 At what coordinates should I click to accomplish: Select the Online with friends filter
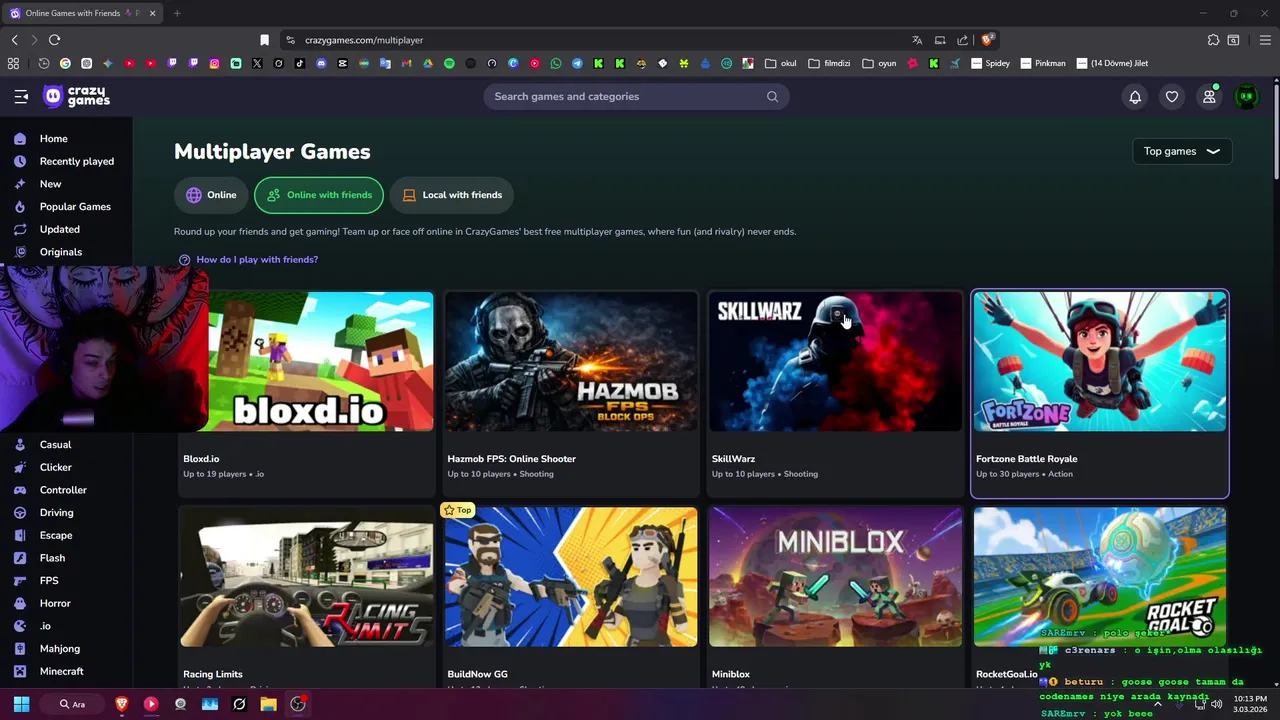click(319, 195)
